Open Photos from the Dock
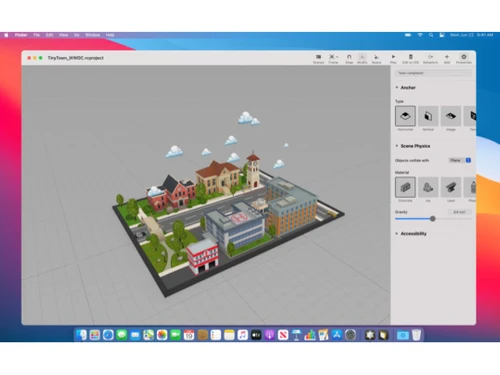Image resolution: width=500 pixels, height=375 pixels. click(162, 335)
